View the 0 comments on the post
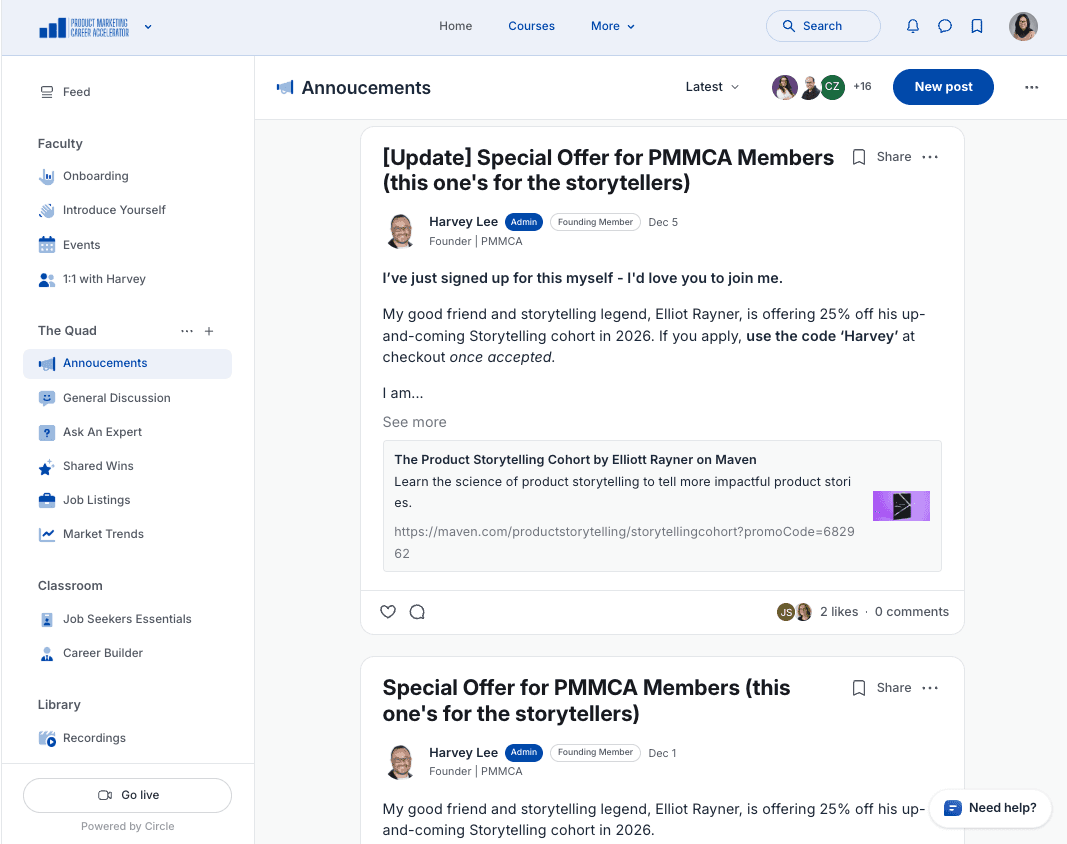1067x844 pixels. coord(912,612)
